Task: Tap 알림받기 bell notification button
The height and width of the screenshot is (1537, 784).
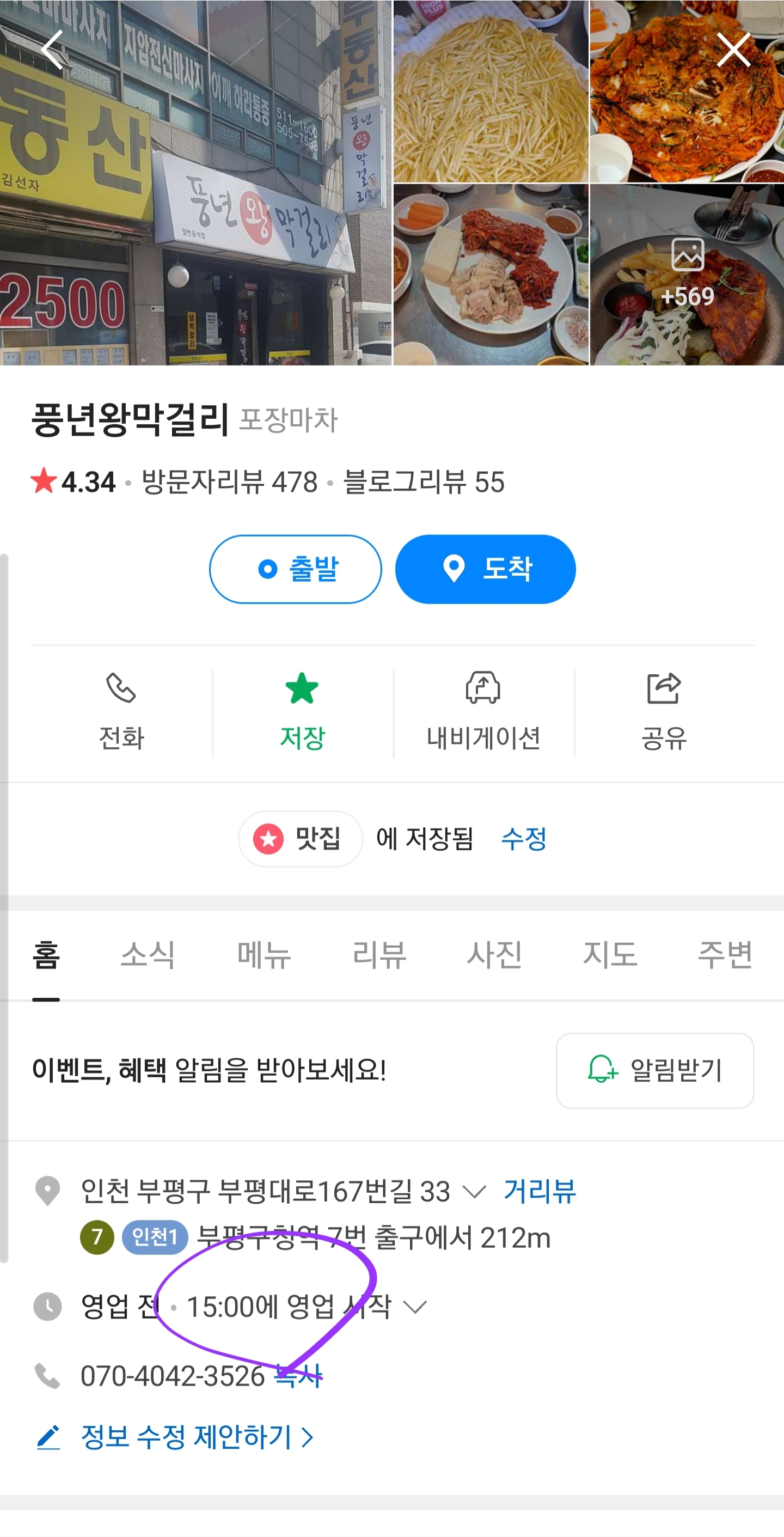Action: pyautogui.click(x=654, y=1070)
